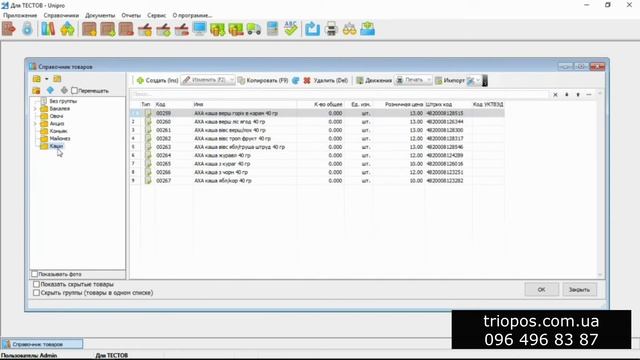Open the Печать dropdown arrow
Viewport: 640px width, 360px height.
click(429, 80)
